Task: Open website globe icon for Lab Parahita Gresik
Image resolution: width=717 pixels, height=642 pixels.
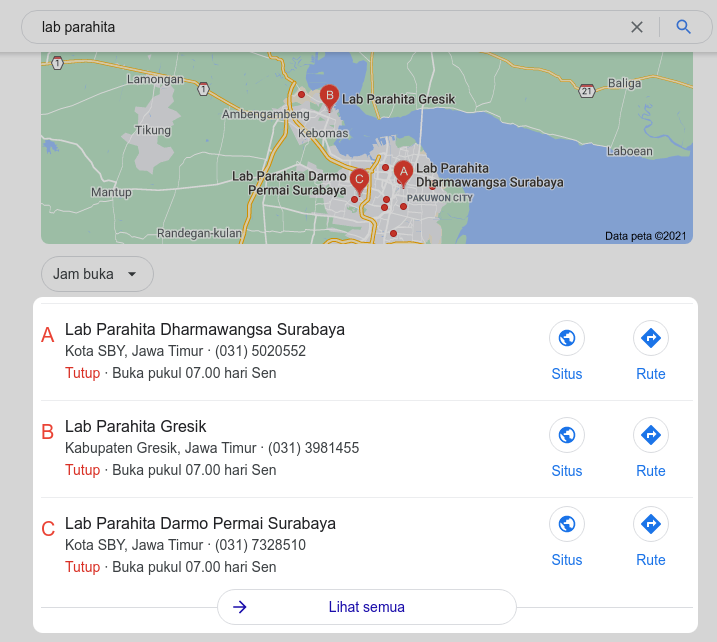Action: (x=567, y=435)
